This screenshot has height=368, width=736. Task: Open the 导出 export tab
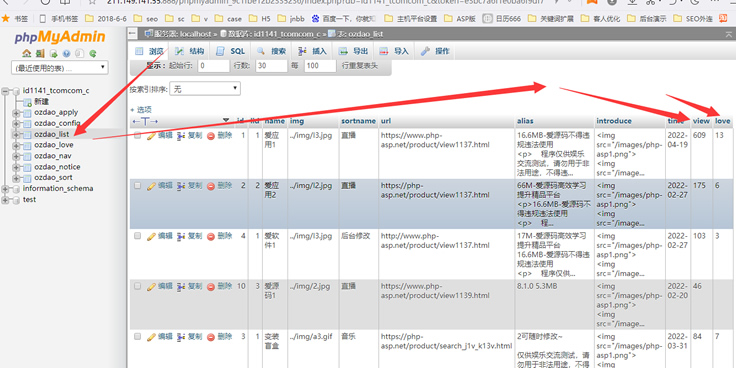point(353,51)
